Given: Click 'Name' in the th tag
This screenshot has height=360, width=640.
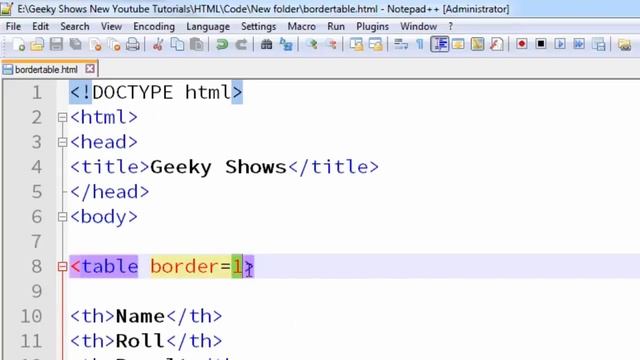Looking at the screenshot, I should point(140,316).
